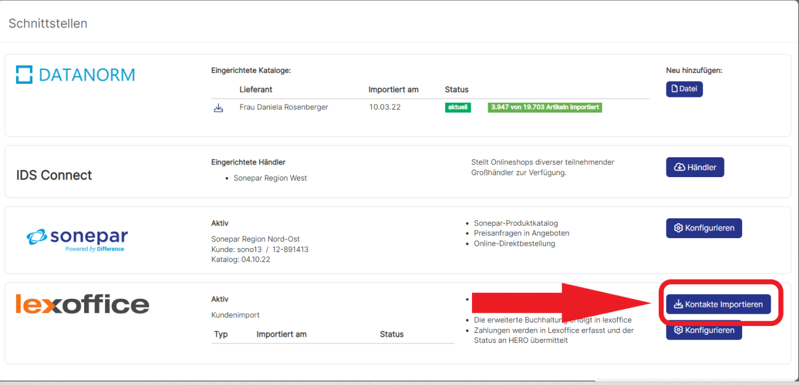Click the 'Eingerichtete Händler' label
The width and height of the screenshot is (799, 385).
248,162
